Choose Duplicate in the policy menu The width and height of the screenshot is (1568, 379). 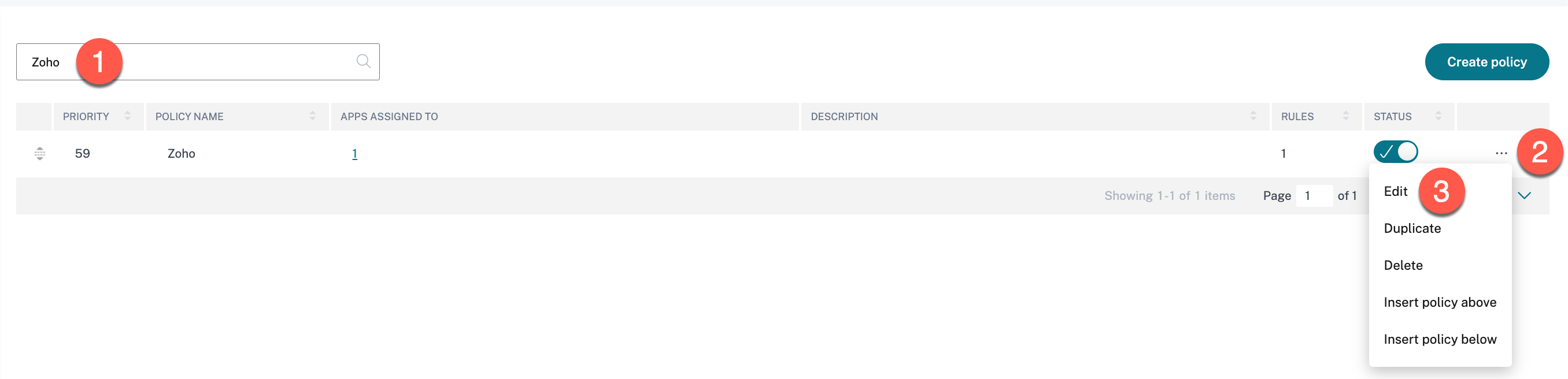[1412, 228]
